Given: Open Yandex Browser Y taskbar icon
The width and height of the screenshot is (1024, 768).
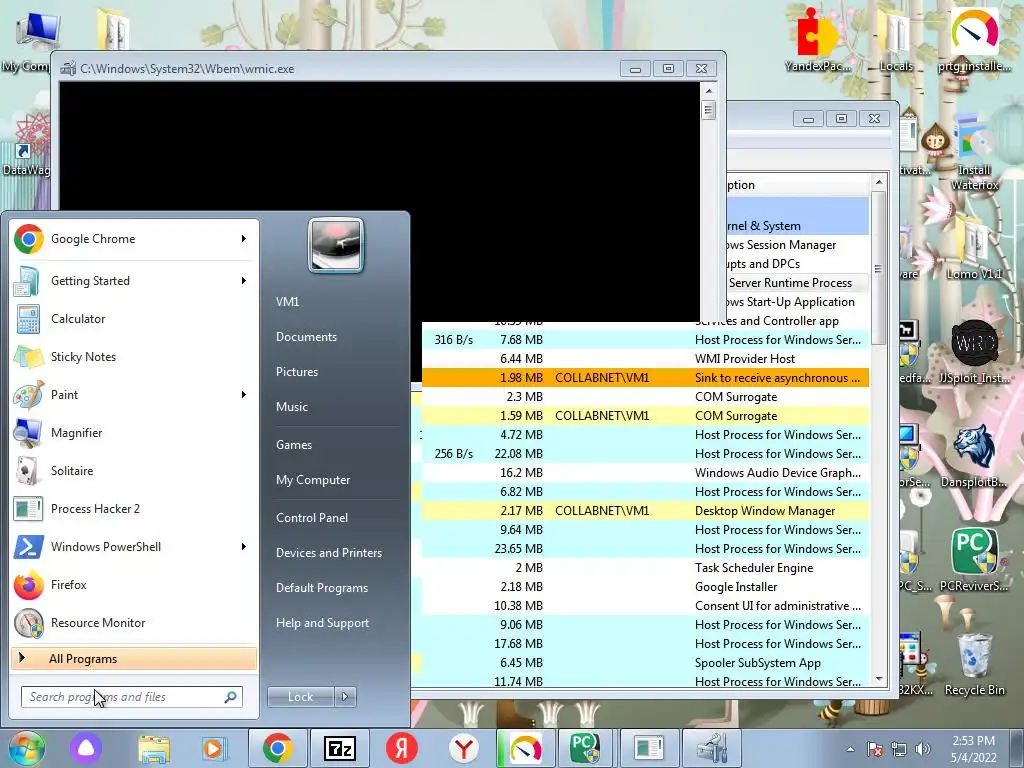Looking at the screenshot, I should [464, 748].
